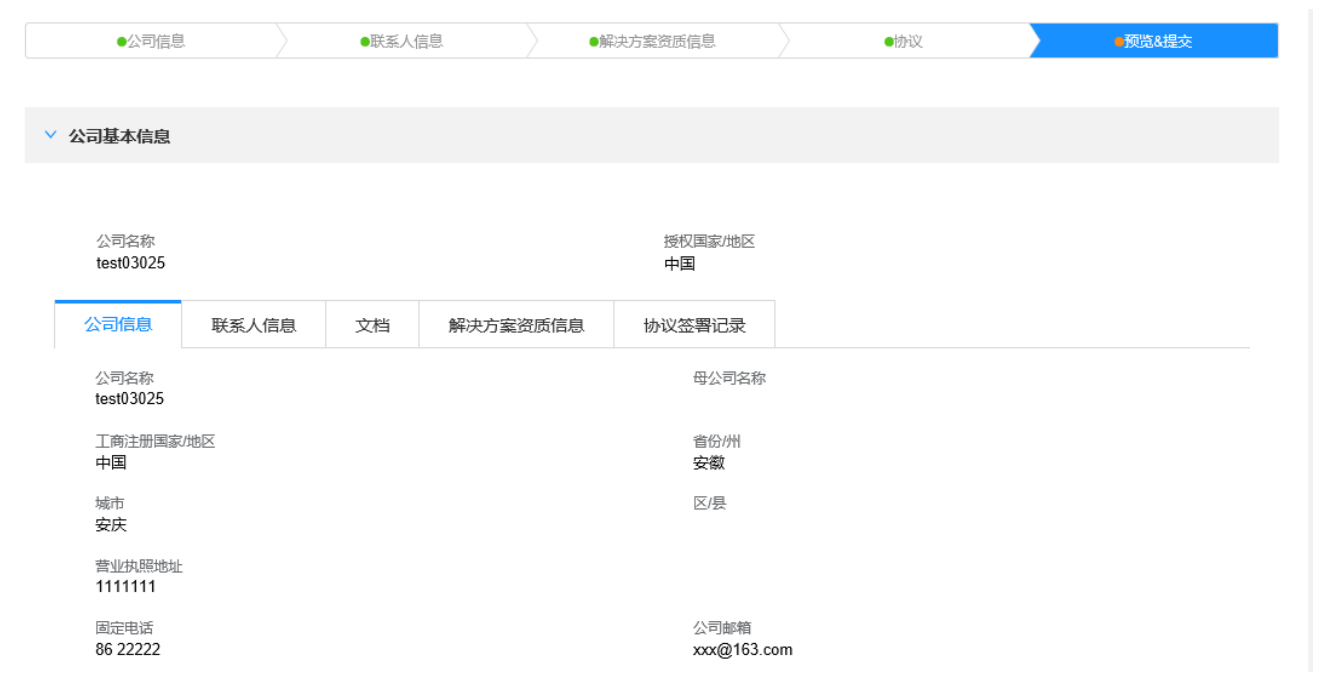1323x693 pixels.
Task: Select the 工商注册国家/地区 value 中国
Action: [111, 462]
